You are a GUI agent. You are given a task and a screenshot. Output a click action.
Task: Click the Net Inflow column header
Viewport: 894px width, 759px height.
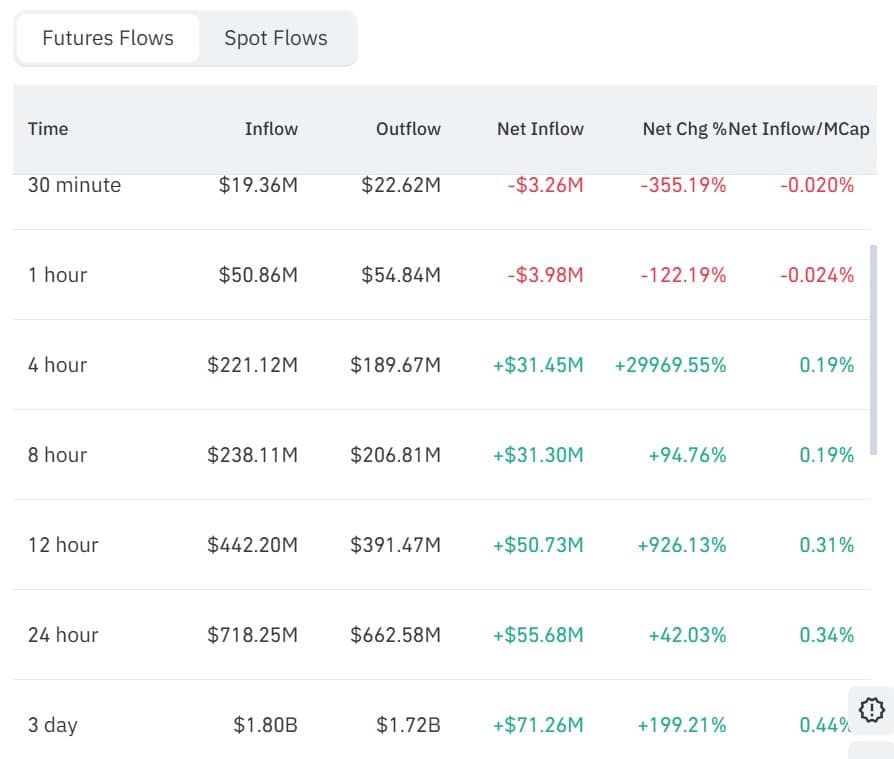(540, 128)
